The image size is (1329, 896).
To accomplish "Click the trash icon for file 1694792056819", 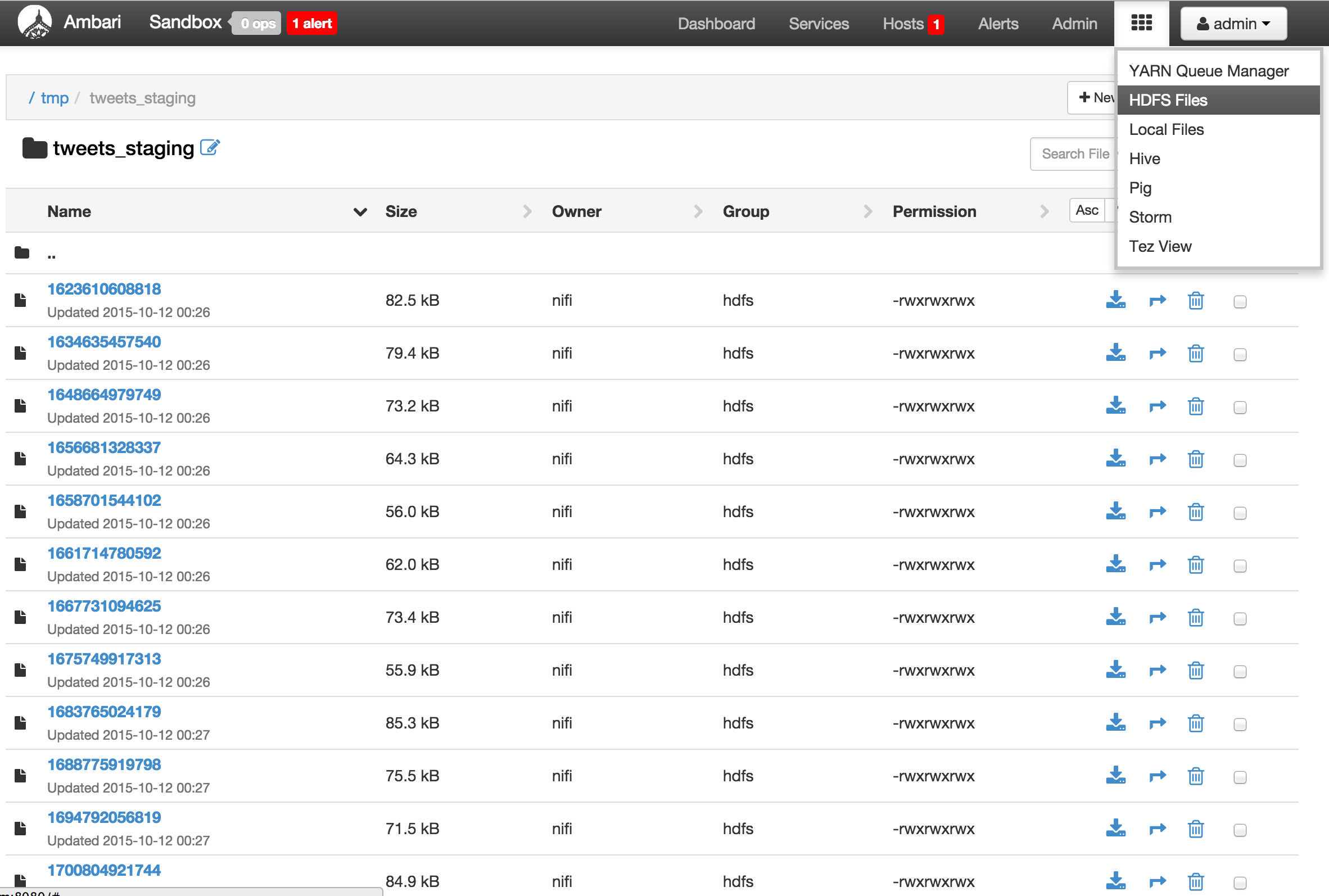I will pos(1195,829).
